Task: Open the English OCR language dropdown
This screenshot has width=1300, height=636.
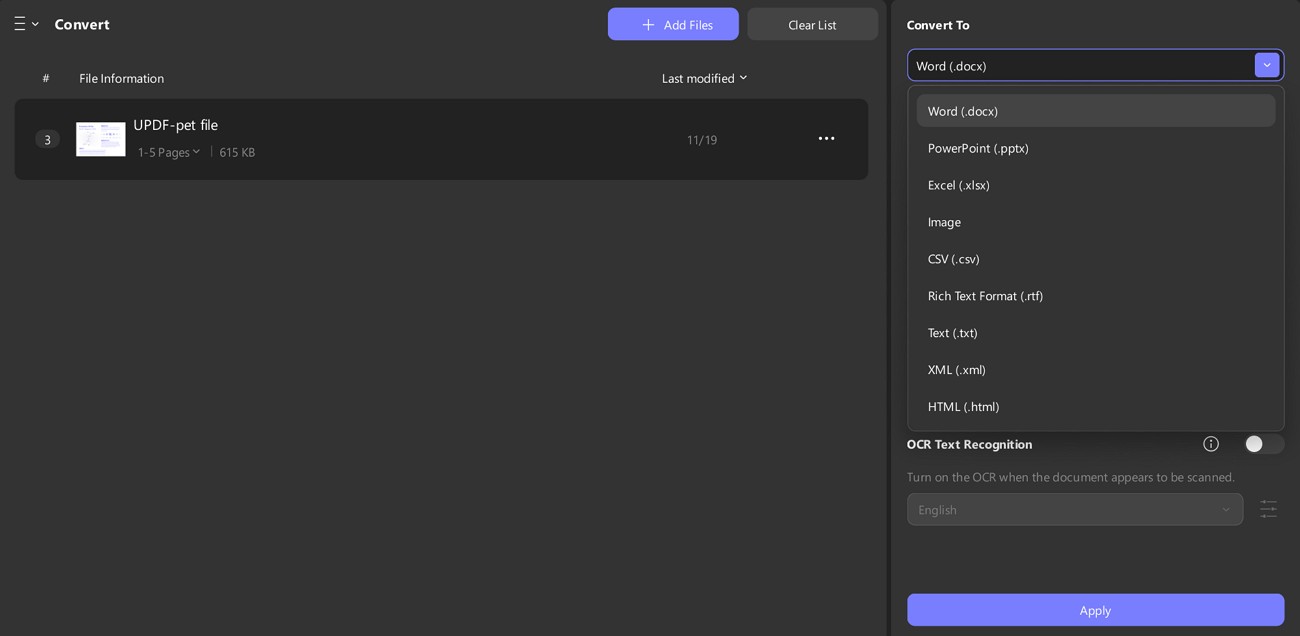Action: click(1075, 510)
